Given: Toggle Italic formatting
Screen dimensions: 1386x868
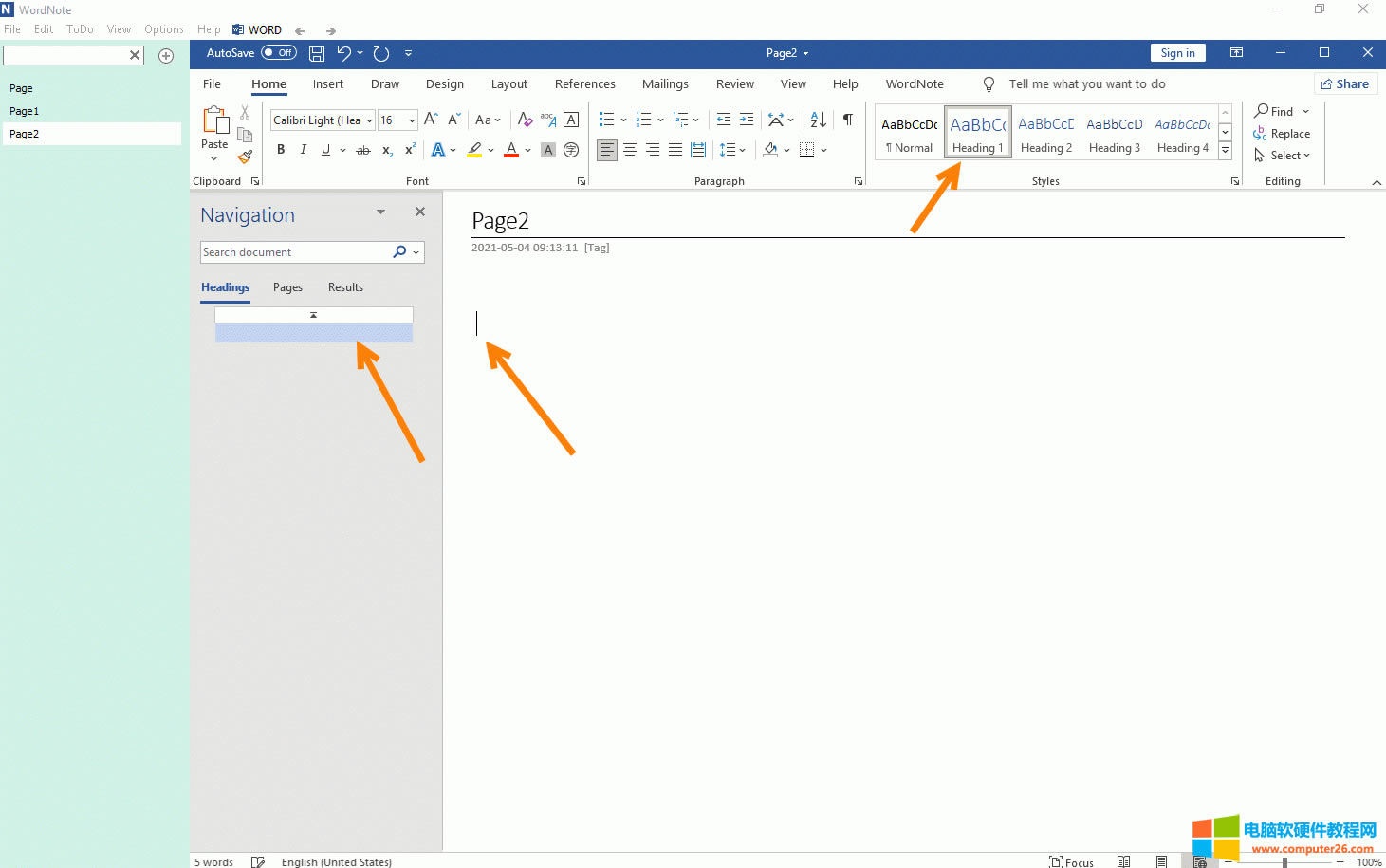Looking at the screenshot, I should 303,150.
